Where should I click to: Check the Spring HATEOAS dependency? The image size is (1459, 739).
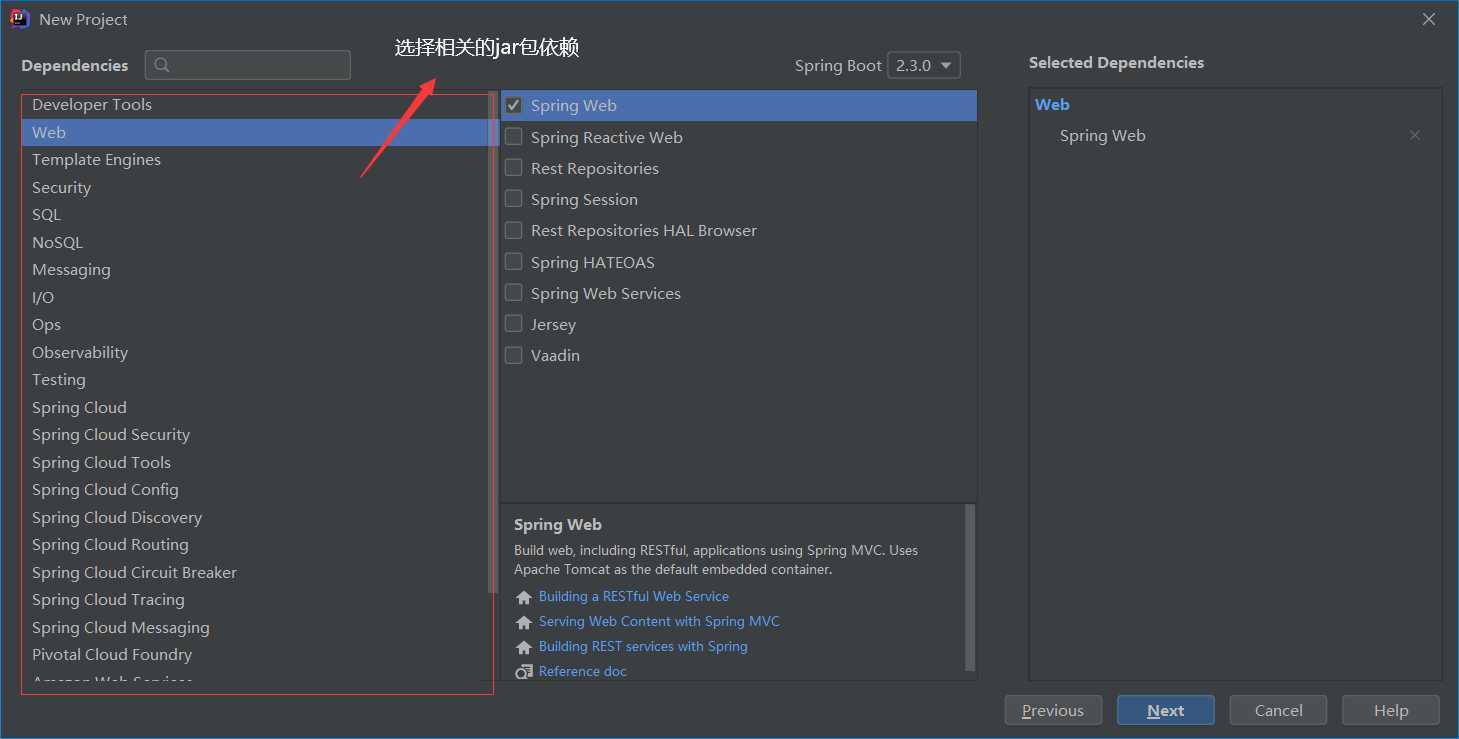(x=514, y=261)
